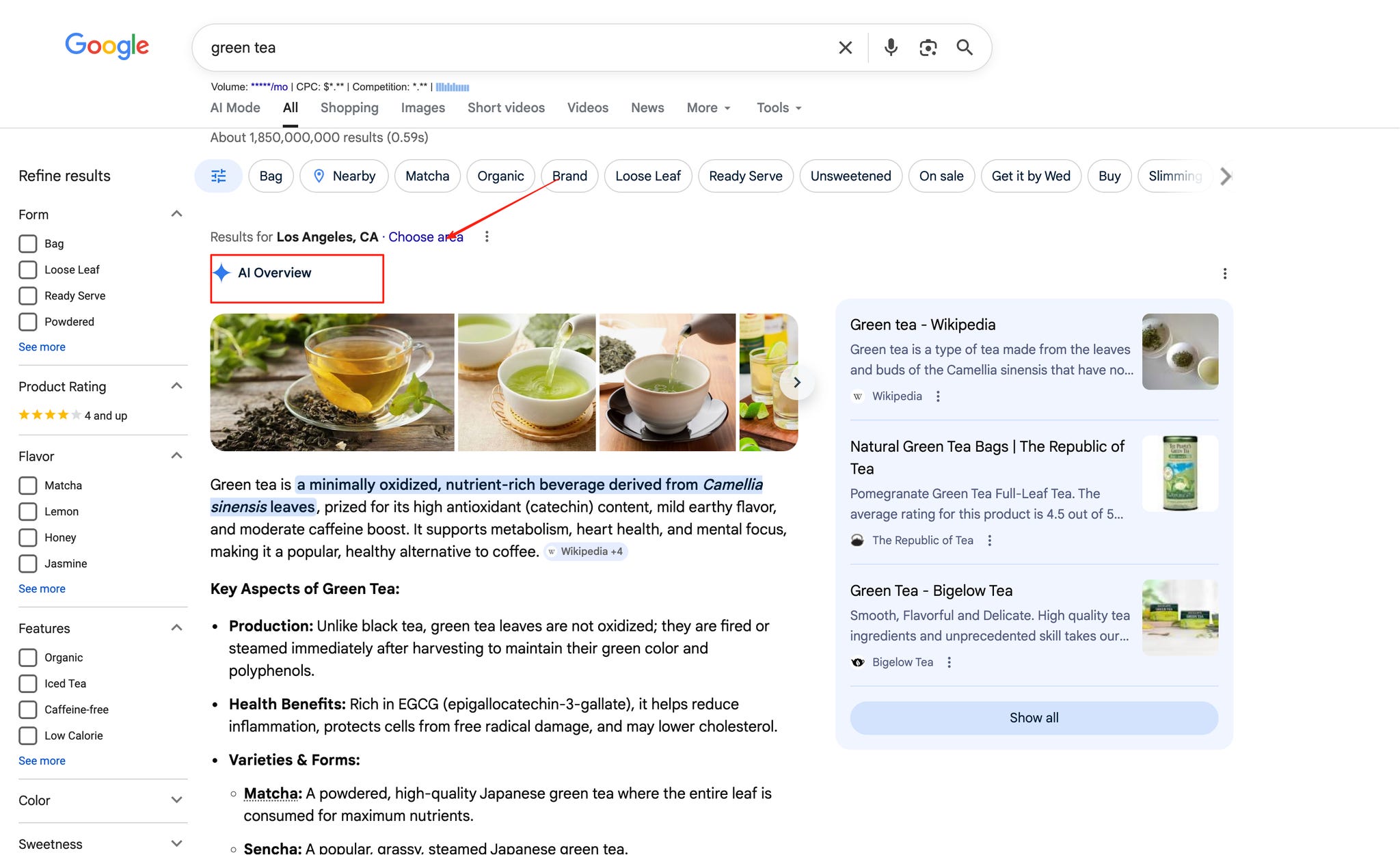1400x855 pixels.
Task: Open the filter sliders chip icon
Action: point(219,176)
